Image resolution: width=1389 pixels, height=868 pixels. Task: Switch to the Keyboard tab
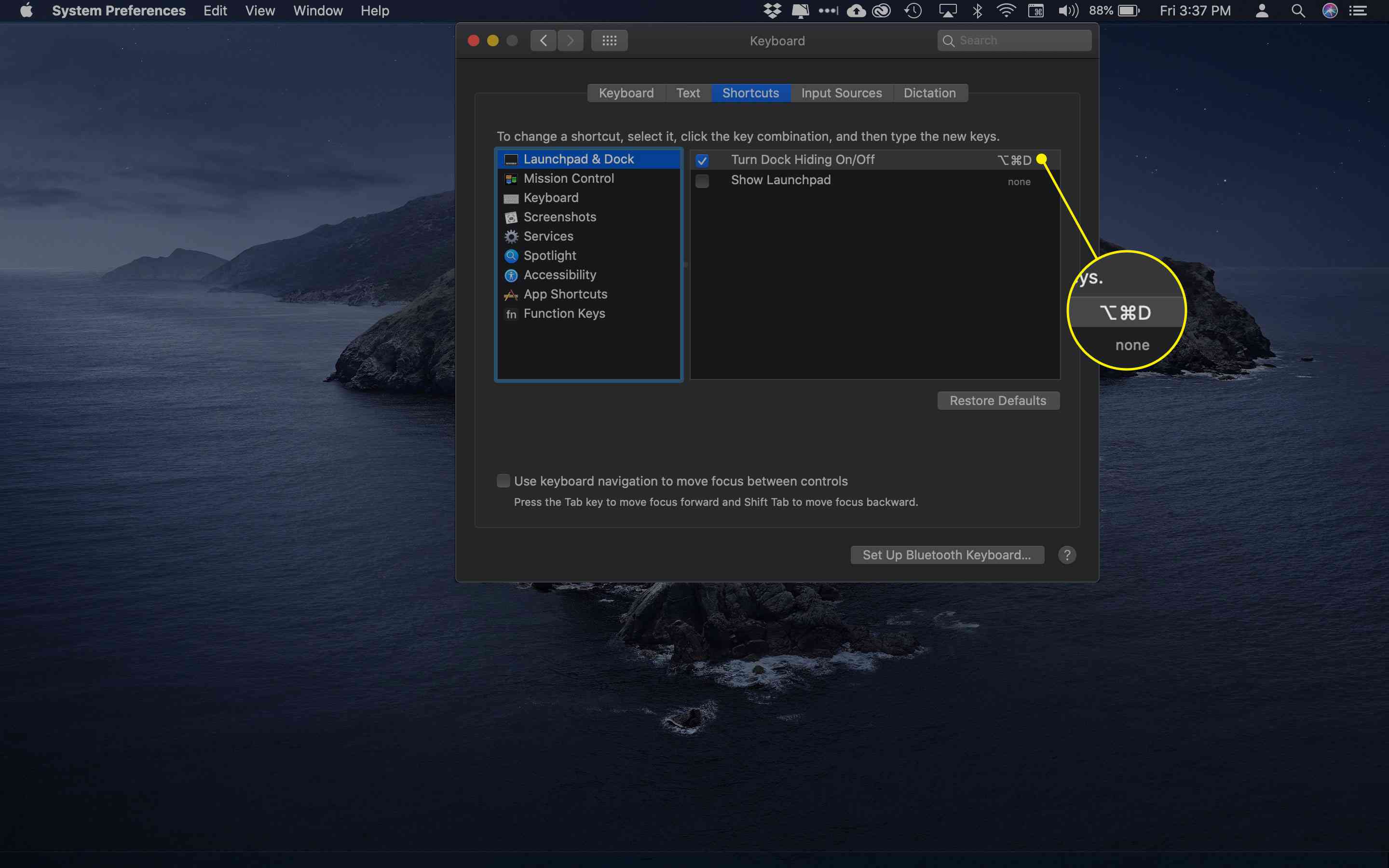pyautogui.click(x=625, y=92)
